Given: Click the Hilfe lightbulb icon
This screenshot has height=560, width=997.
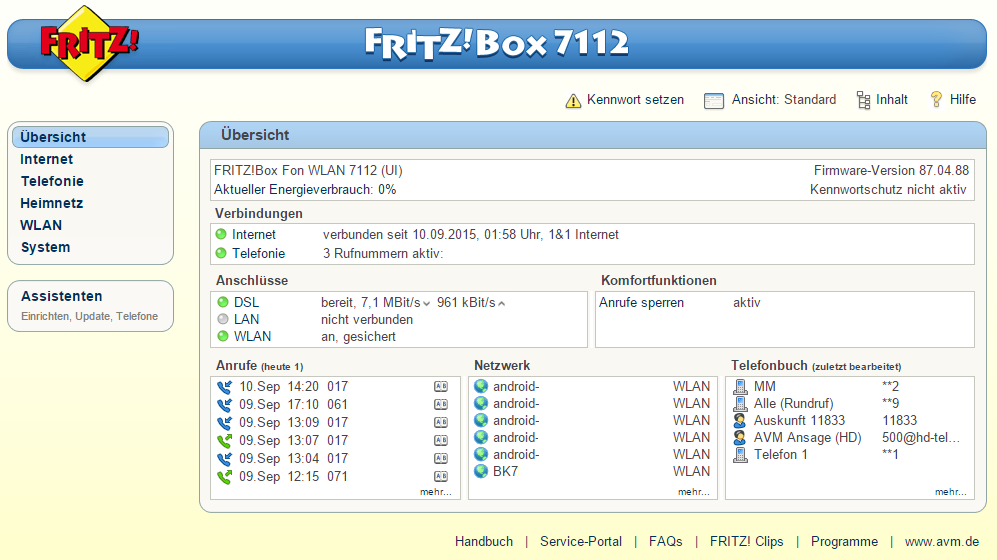Looking at the screenshot, I should pos(936,100).
